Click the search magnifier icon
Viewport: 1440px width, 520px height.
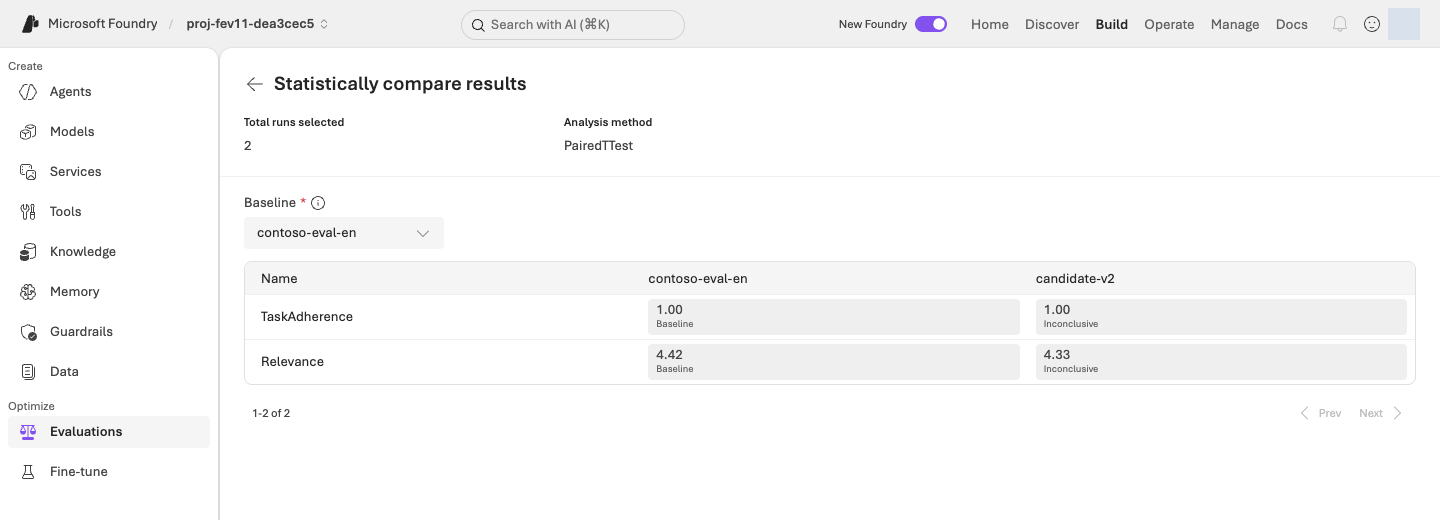tap(478, 25)
